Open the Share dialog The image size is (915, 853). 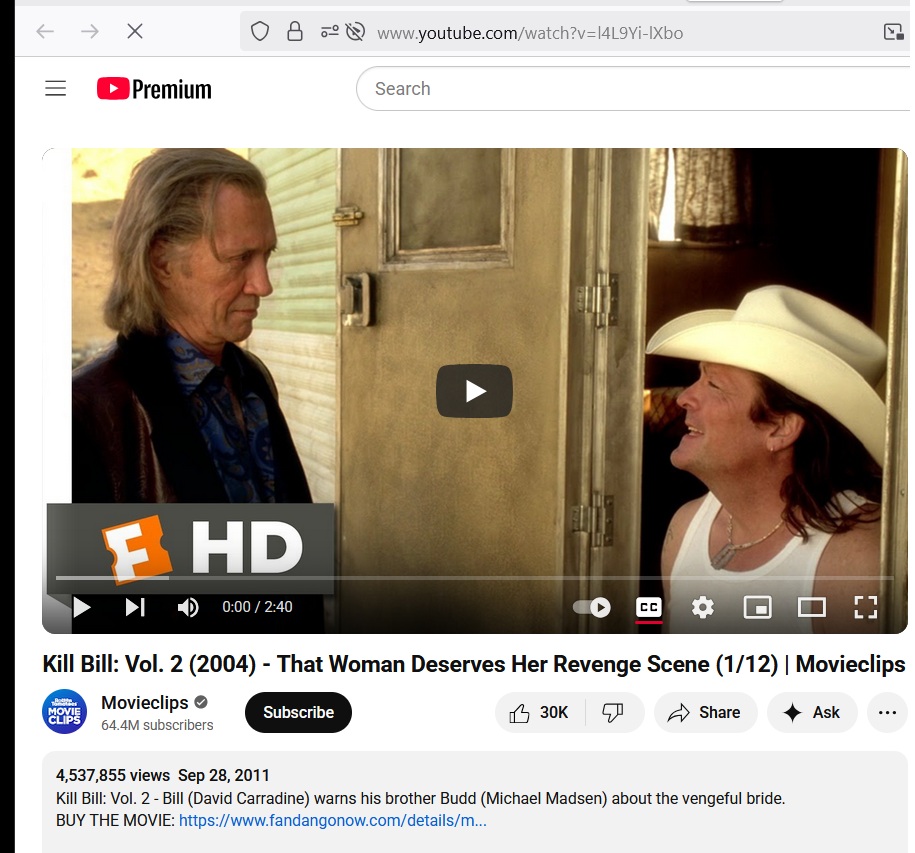[704, 712]
